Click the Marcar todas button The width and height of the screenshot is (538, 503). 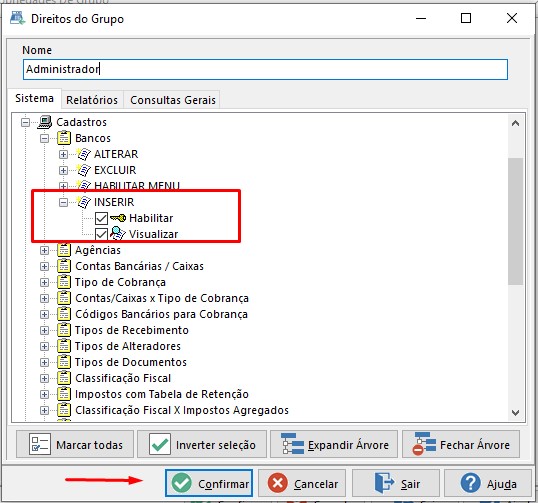click(75, 444)
